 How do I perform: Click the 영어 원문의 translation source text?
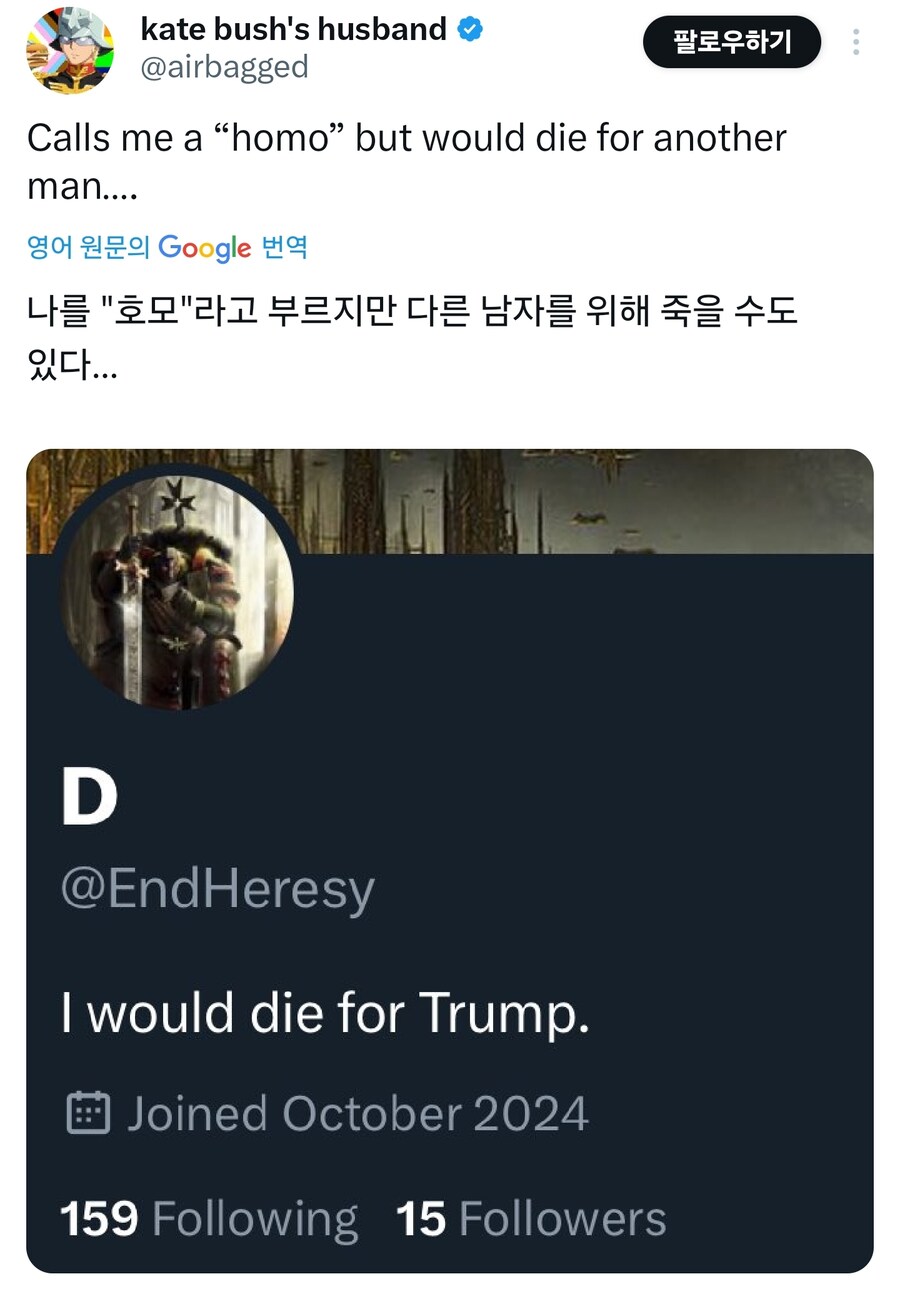click(89, 247)
